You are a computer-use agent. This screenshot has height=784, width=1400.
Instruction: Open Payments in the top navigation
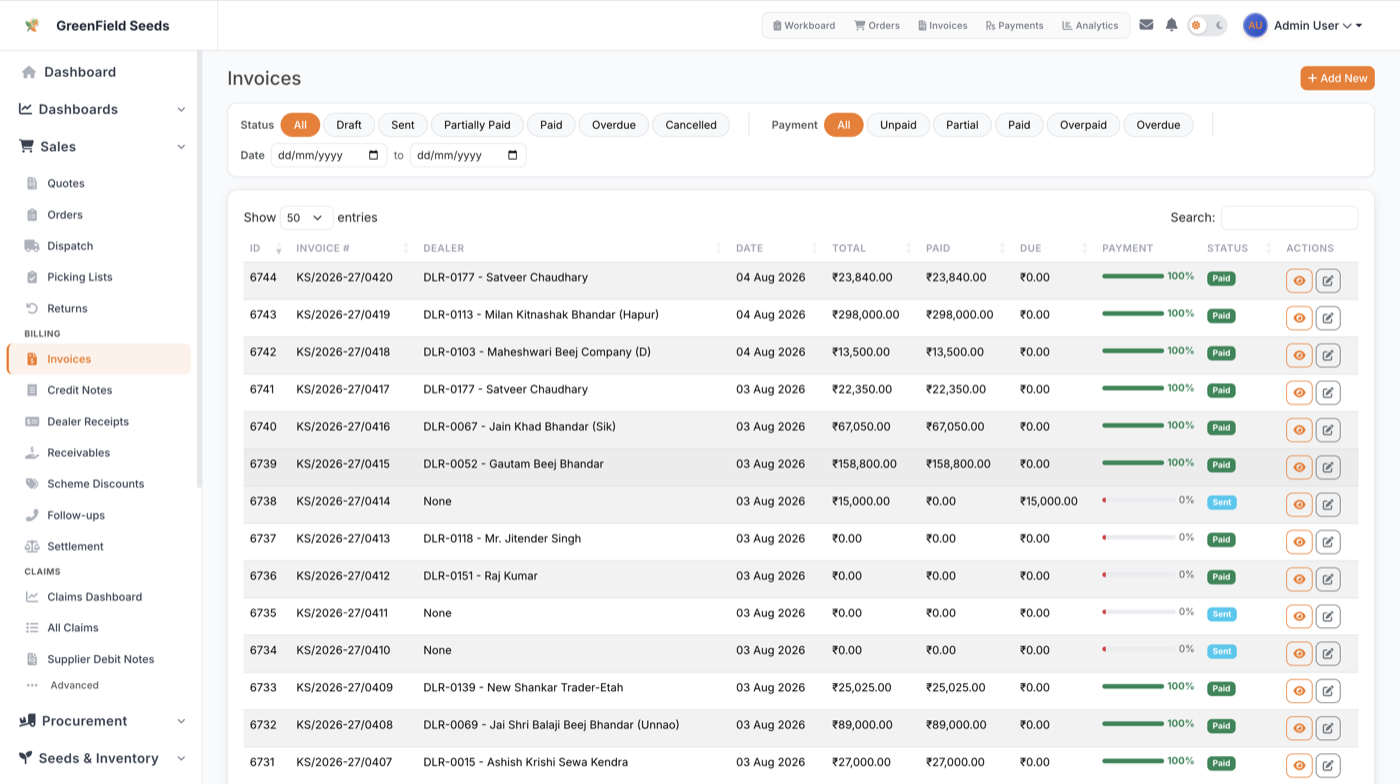1014,25
